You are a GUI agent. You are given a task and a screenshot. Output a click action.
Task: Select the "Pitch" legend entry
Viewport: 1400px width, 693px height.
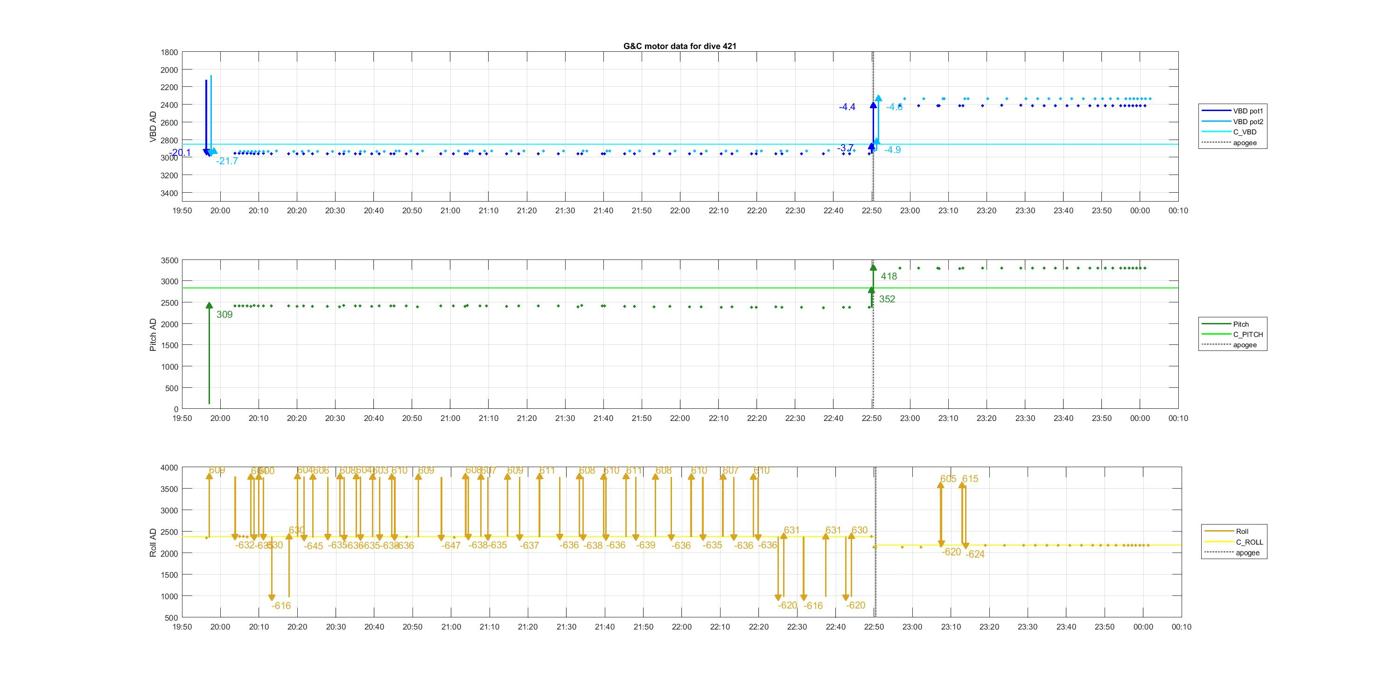[x=1226, y=324]
